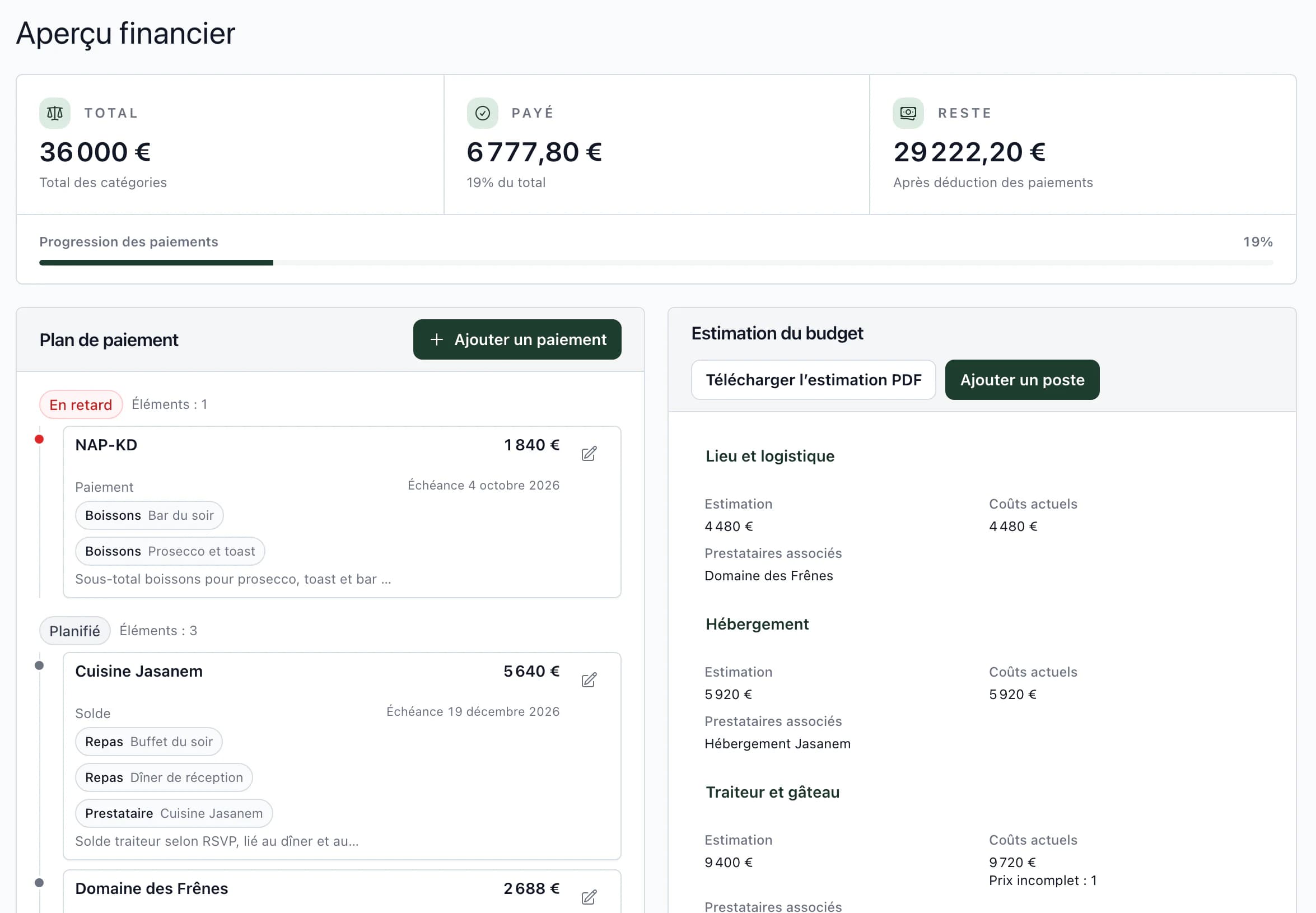This screenshot has height=913, width=1316.
Task: Click Échéance 19 décembre 2026 due date
Action: [x=473, y=712]
